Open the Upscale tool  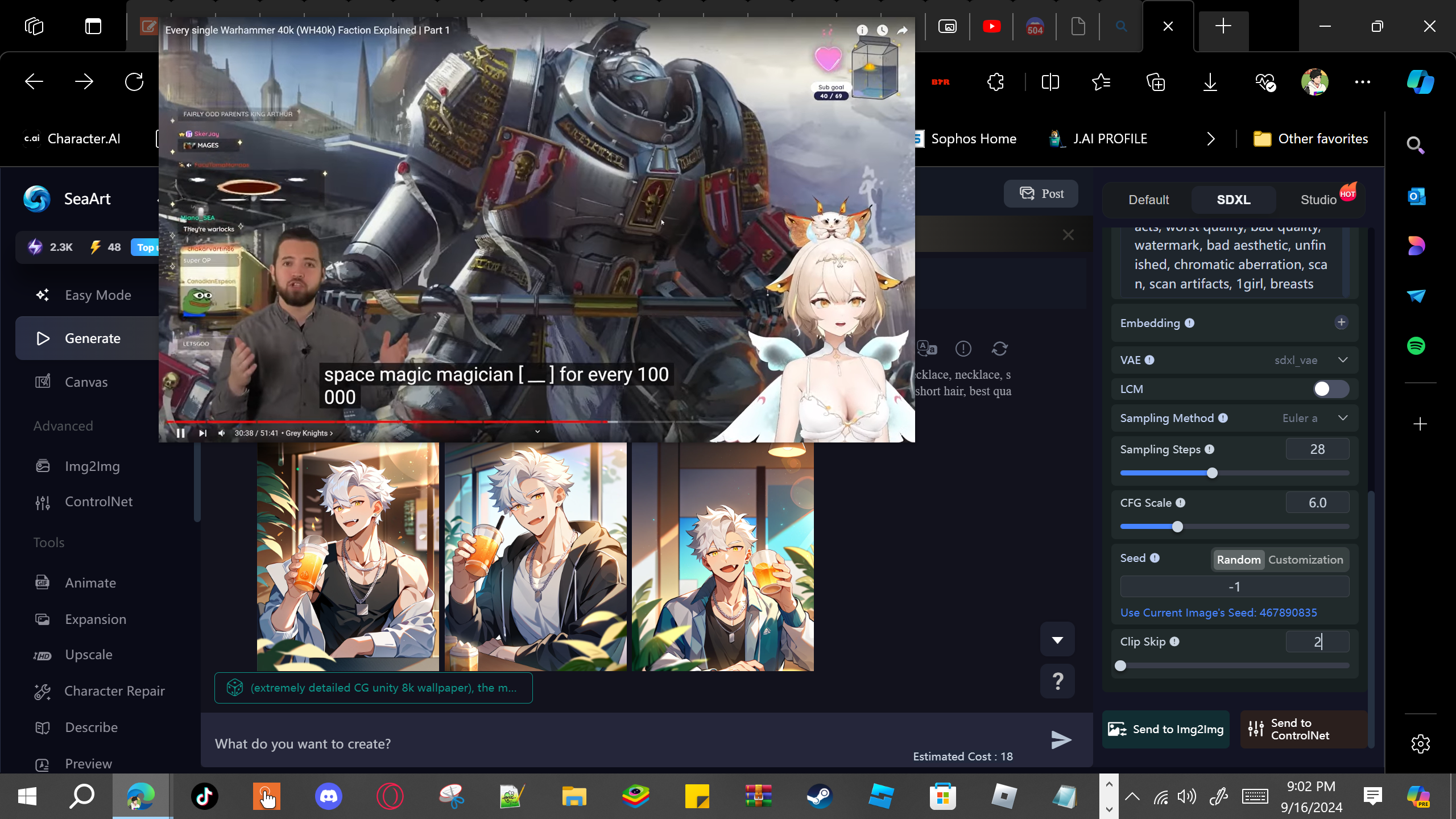tap(88, 655)
